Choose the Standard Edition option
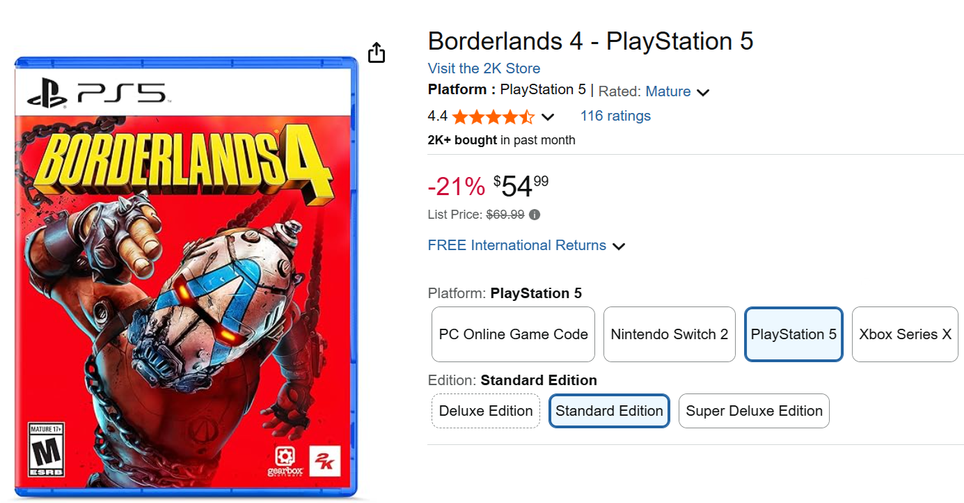 coord(609,411)
